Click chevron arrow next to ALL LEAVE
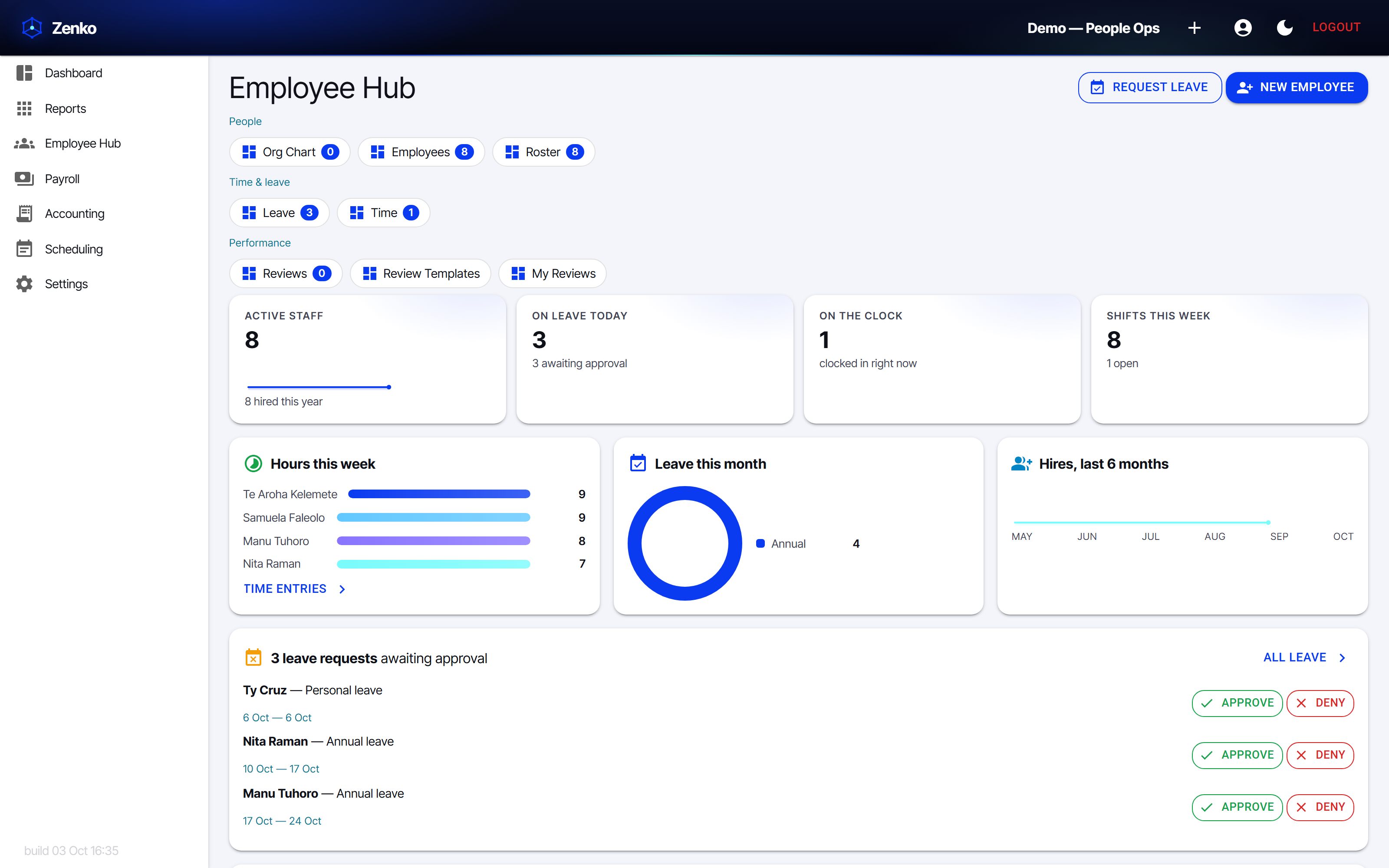This screenshot has height=868, width=1389. click(1342, 658)
